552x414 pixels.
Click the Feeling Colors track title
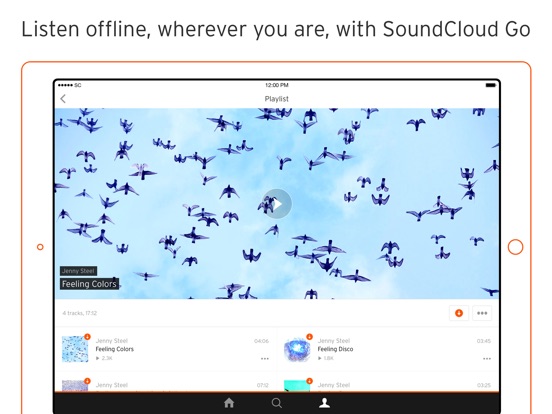[x=115, y=349]
